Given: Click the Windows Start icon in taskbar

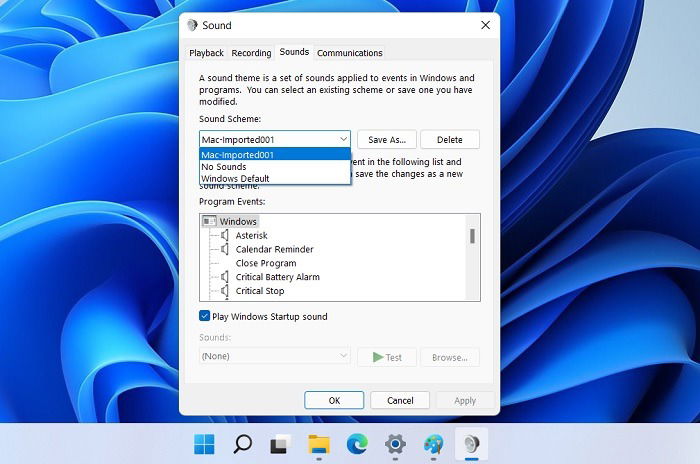Looking at the screenshot, I should [x=204, y=444].
